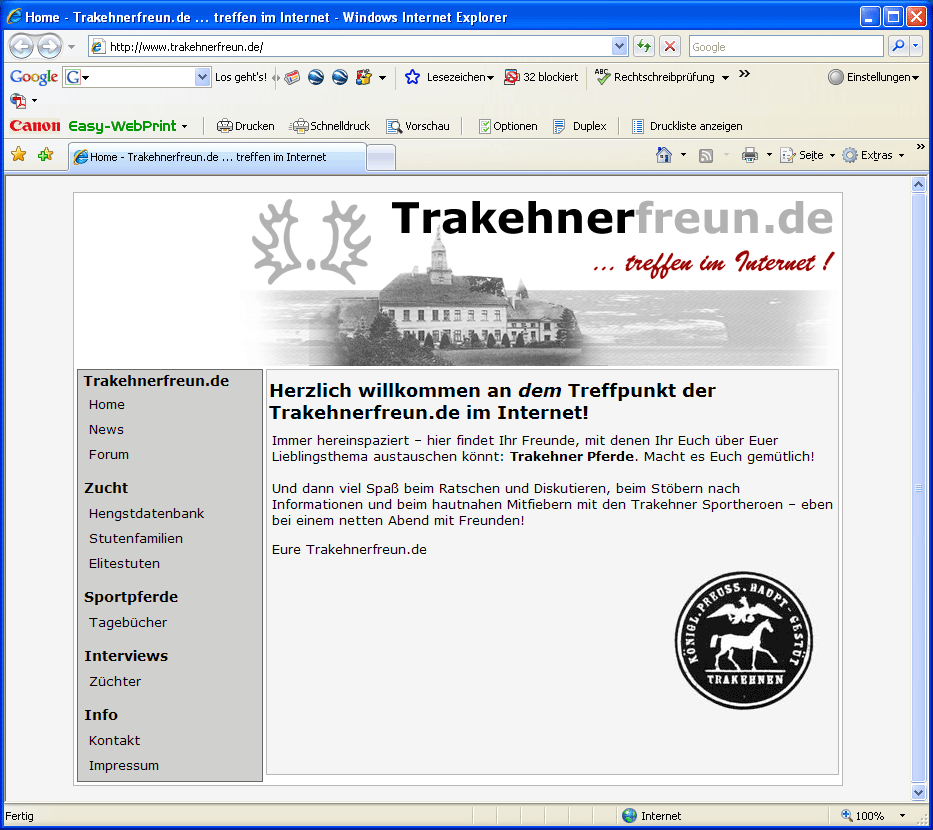Click the Trakehnen seal image

[743, 641]
